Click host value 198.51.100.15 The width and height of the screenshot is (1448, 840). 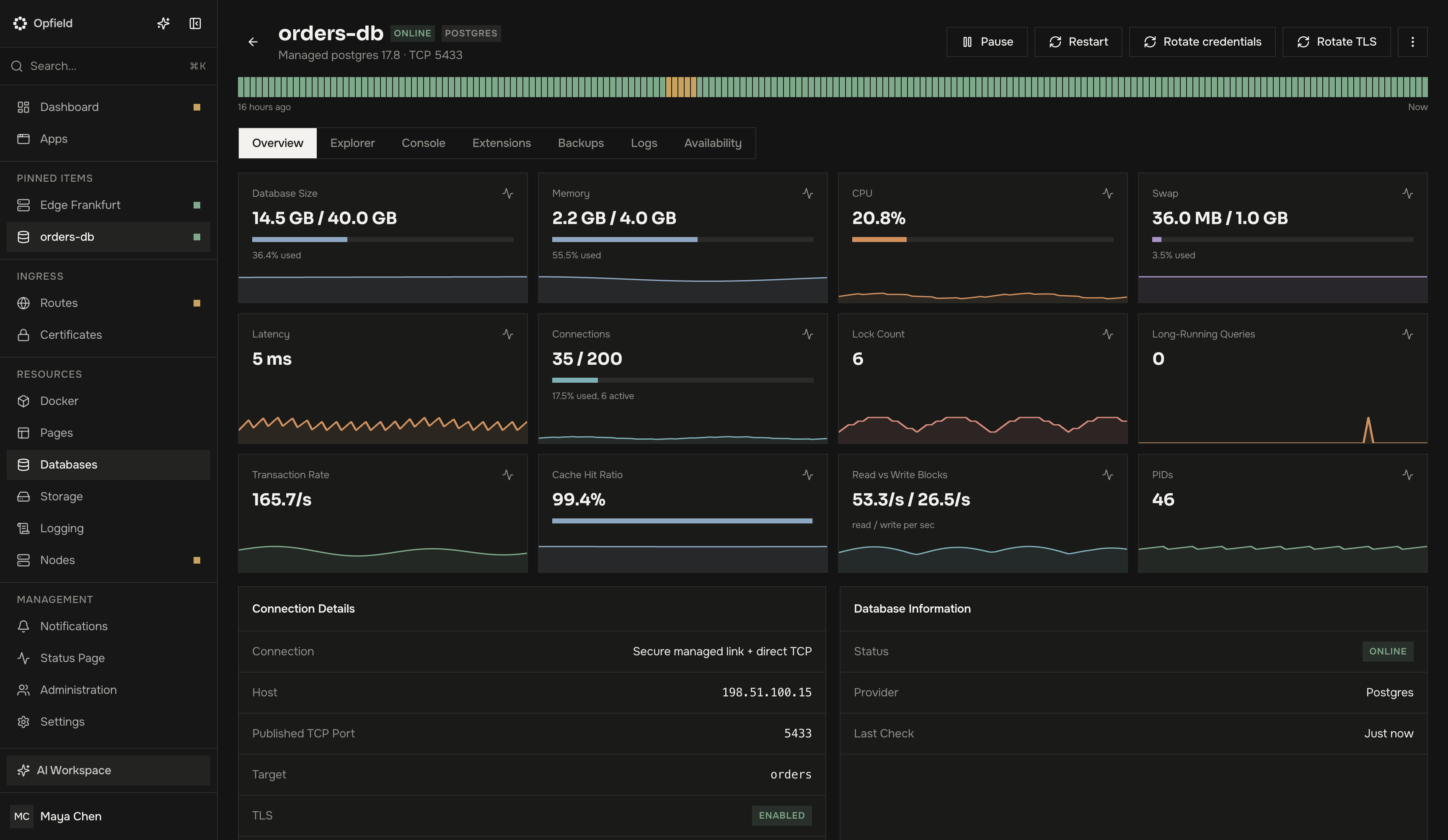766,693
